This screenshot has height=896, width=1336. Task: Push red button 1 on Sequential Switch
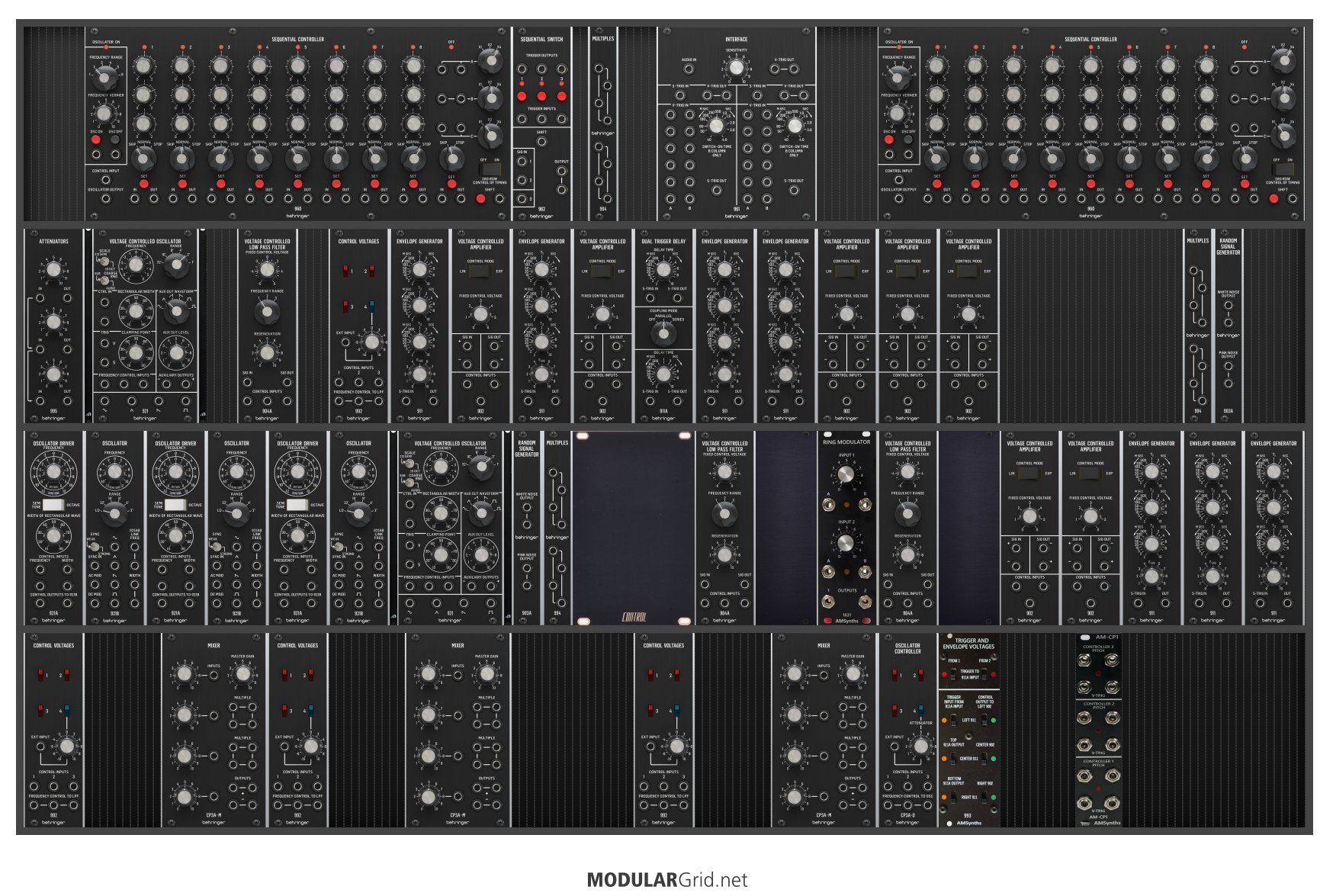(522, 96)
